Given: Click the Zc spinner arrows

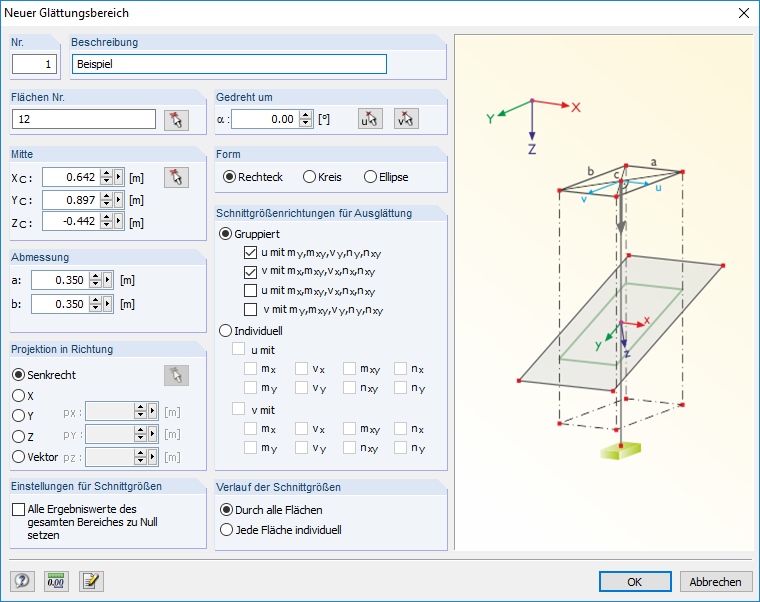Looking at the screenshot, I should [107, 221].
